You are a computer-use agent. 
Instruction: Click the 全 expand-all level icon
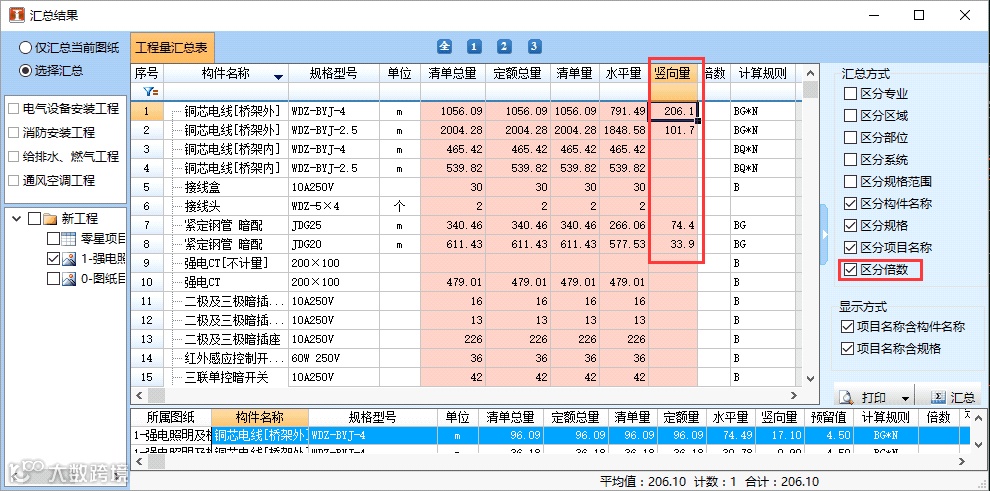444,46
